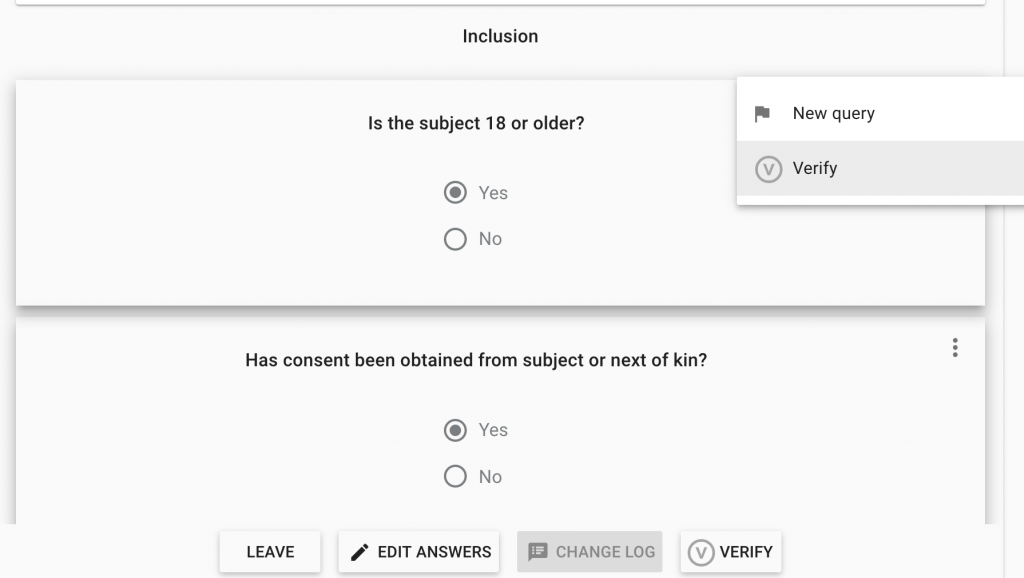Click the EDIT ANSWERS button
Image resolution: width=1024 pixels, height=578 pixels.
pos(419,552)
